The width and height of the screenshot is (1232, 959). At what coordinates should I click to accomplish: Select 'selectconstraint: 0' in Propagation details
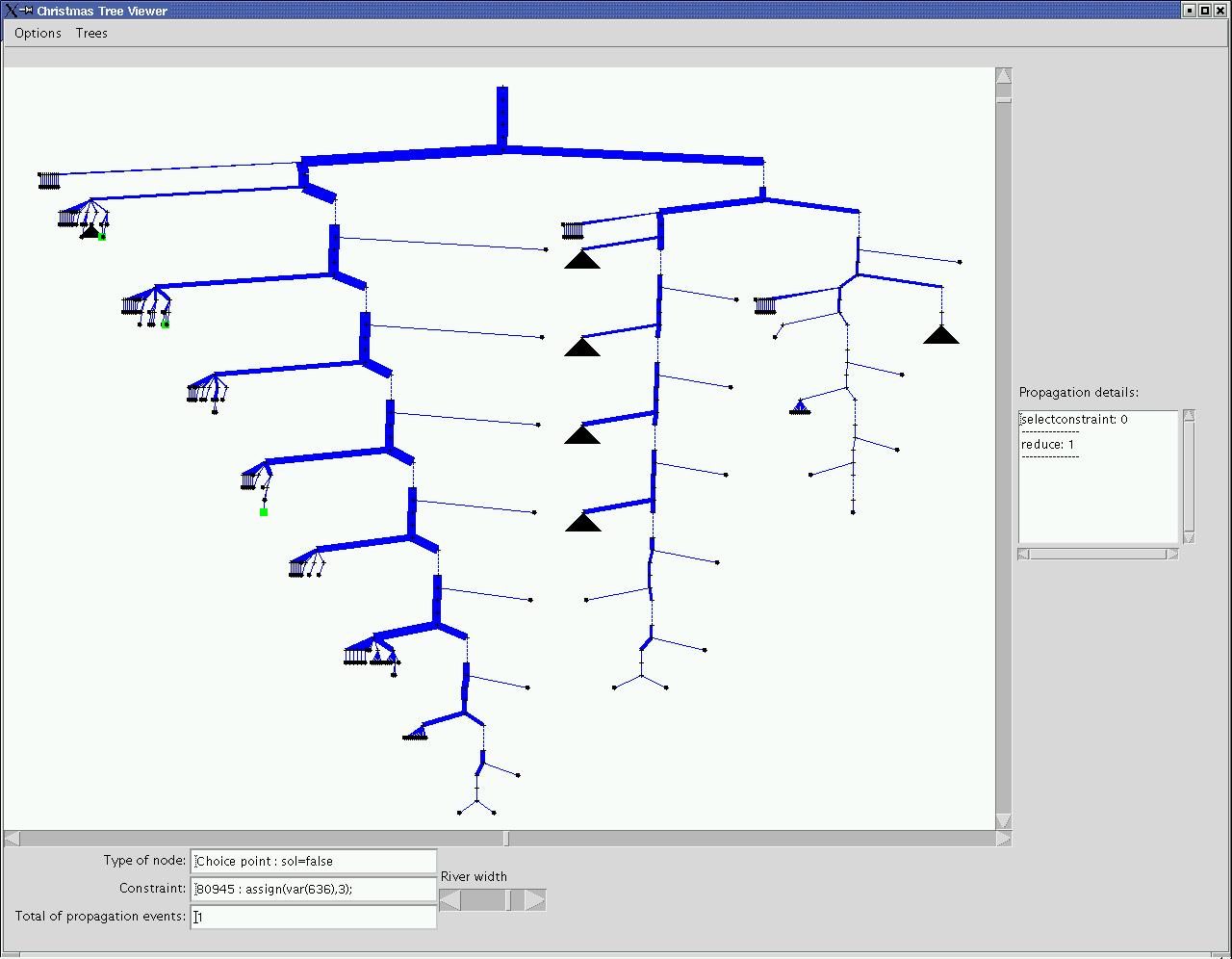[1074, 420]
